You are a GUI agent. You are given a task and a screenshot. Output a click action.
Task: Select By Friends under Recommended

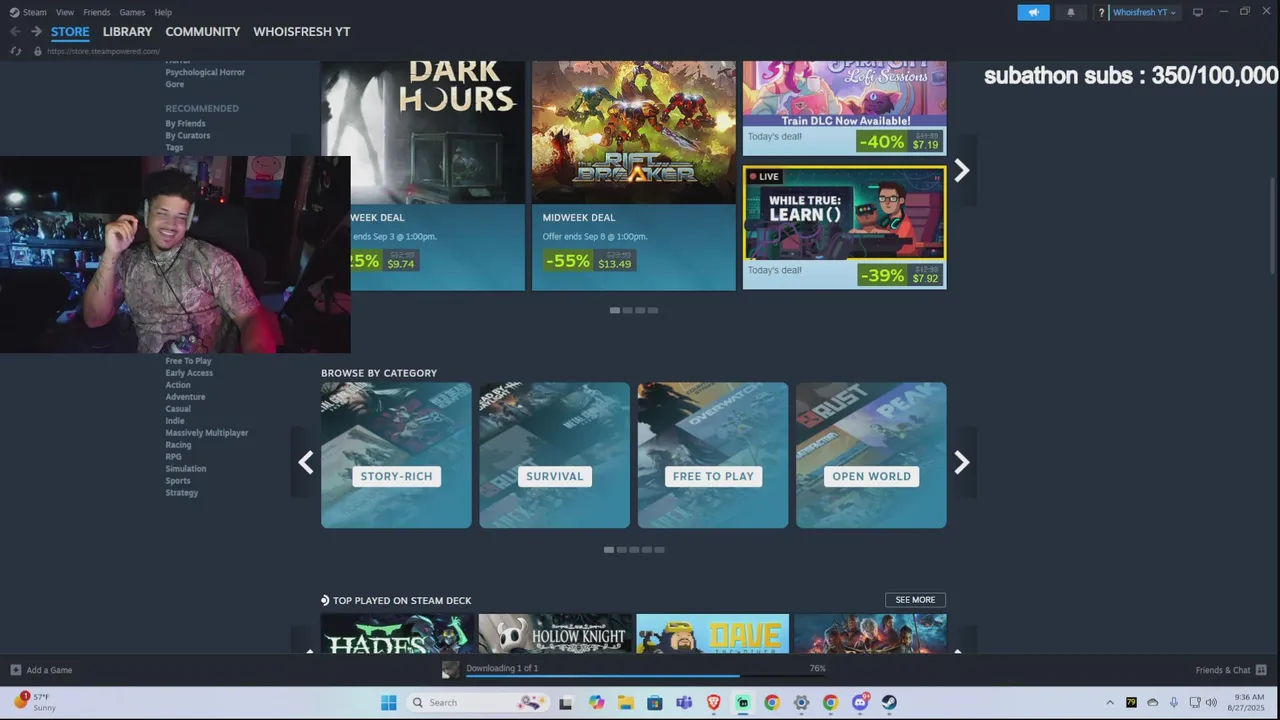(x=185, y=123)
